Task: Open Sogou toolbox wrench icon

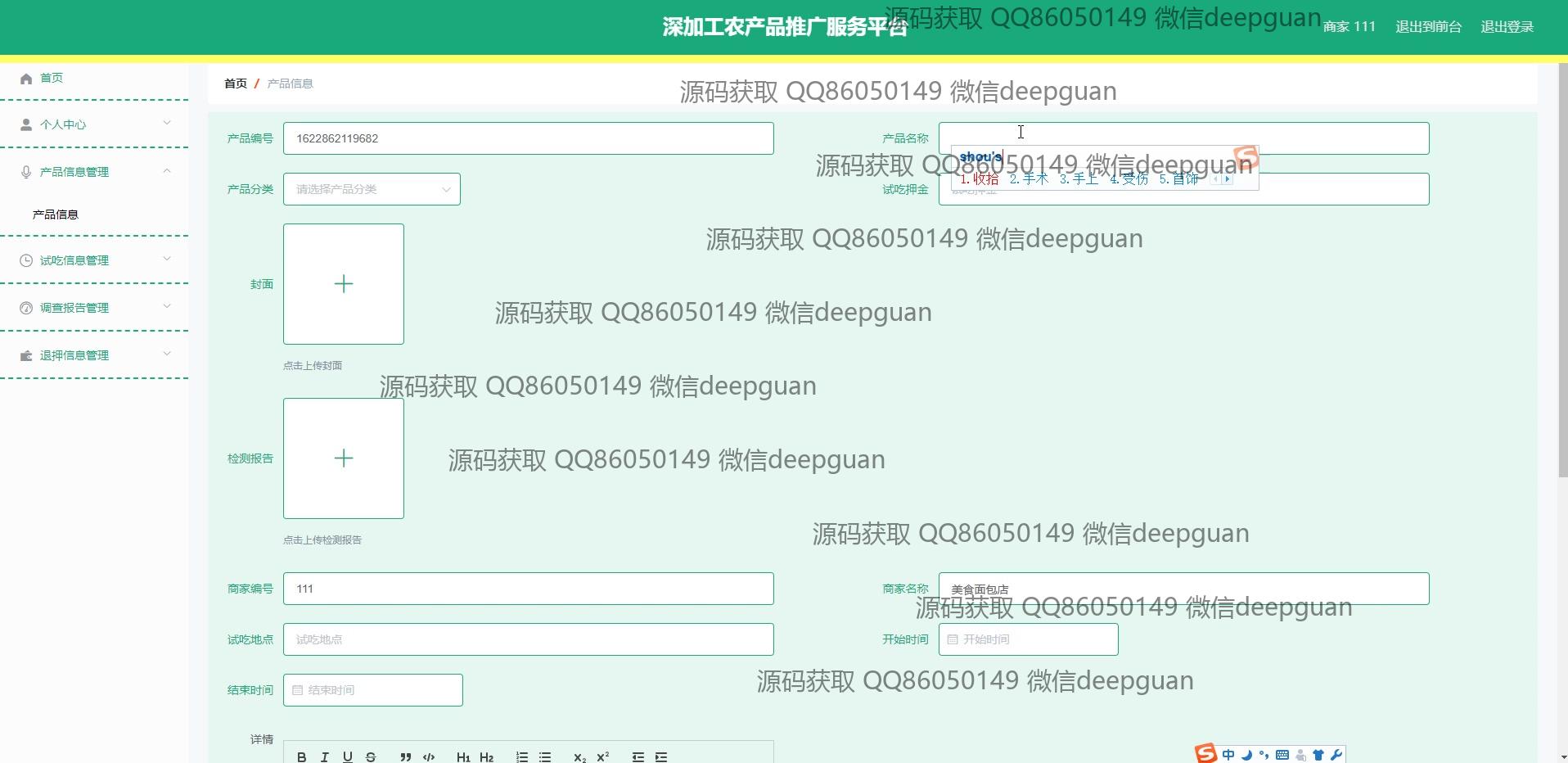Action: [1336, 755]
